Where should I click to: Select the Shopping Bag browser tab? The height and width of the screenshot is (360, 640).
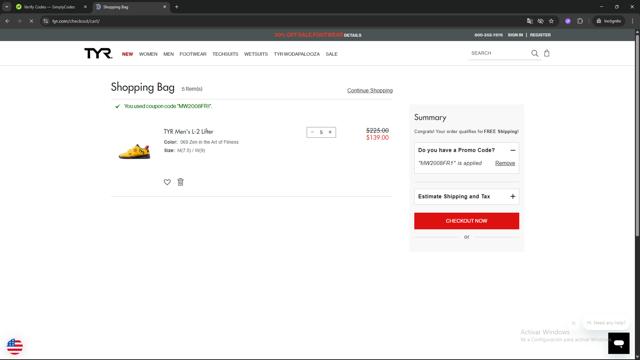point(131,7)
